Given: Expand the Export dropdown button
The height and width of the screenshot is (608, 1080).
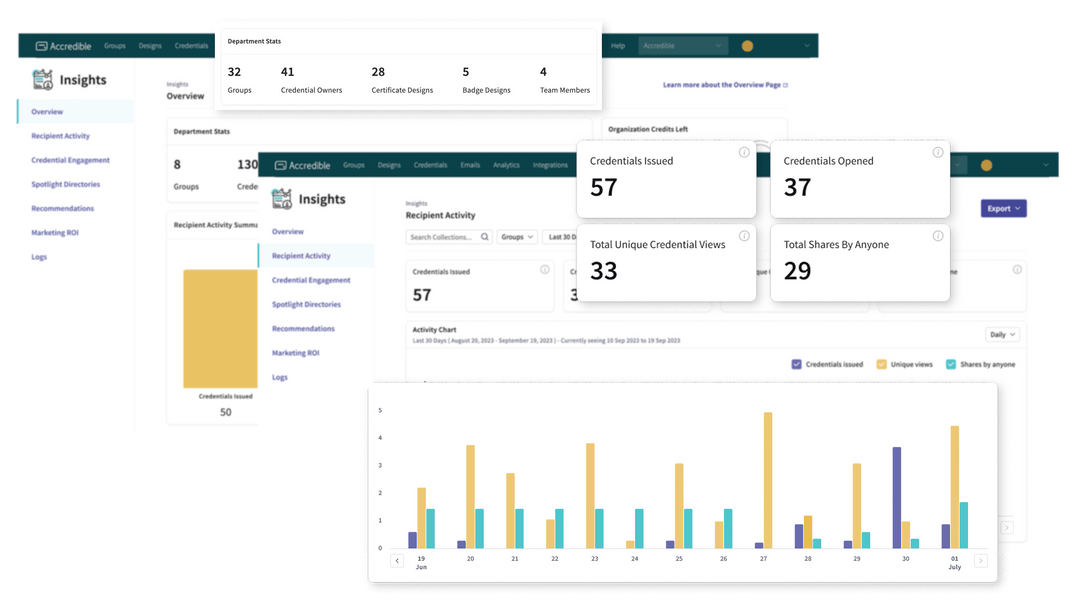Looking at the screenshot, I should [1004, 209].
